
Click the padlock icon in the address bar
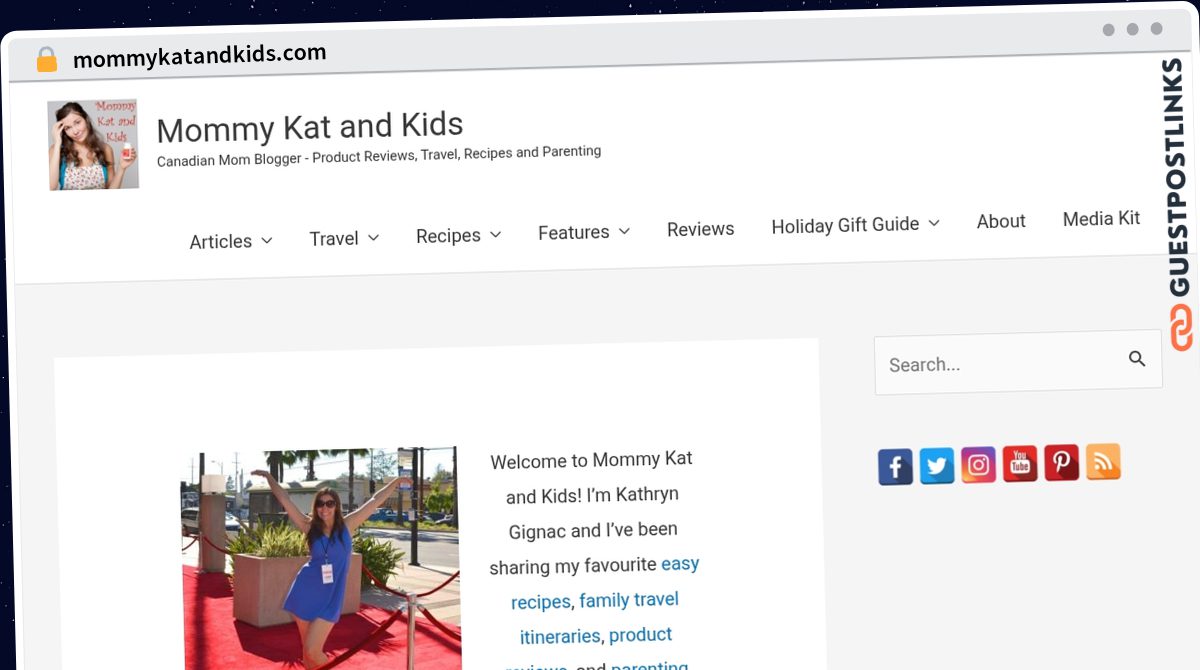(x=47, y=60)
